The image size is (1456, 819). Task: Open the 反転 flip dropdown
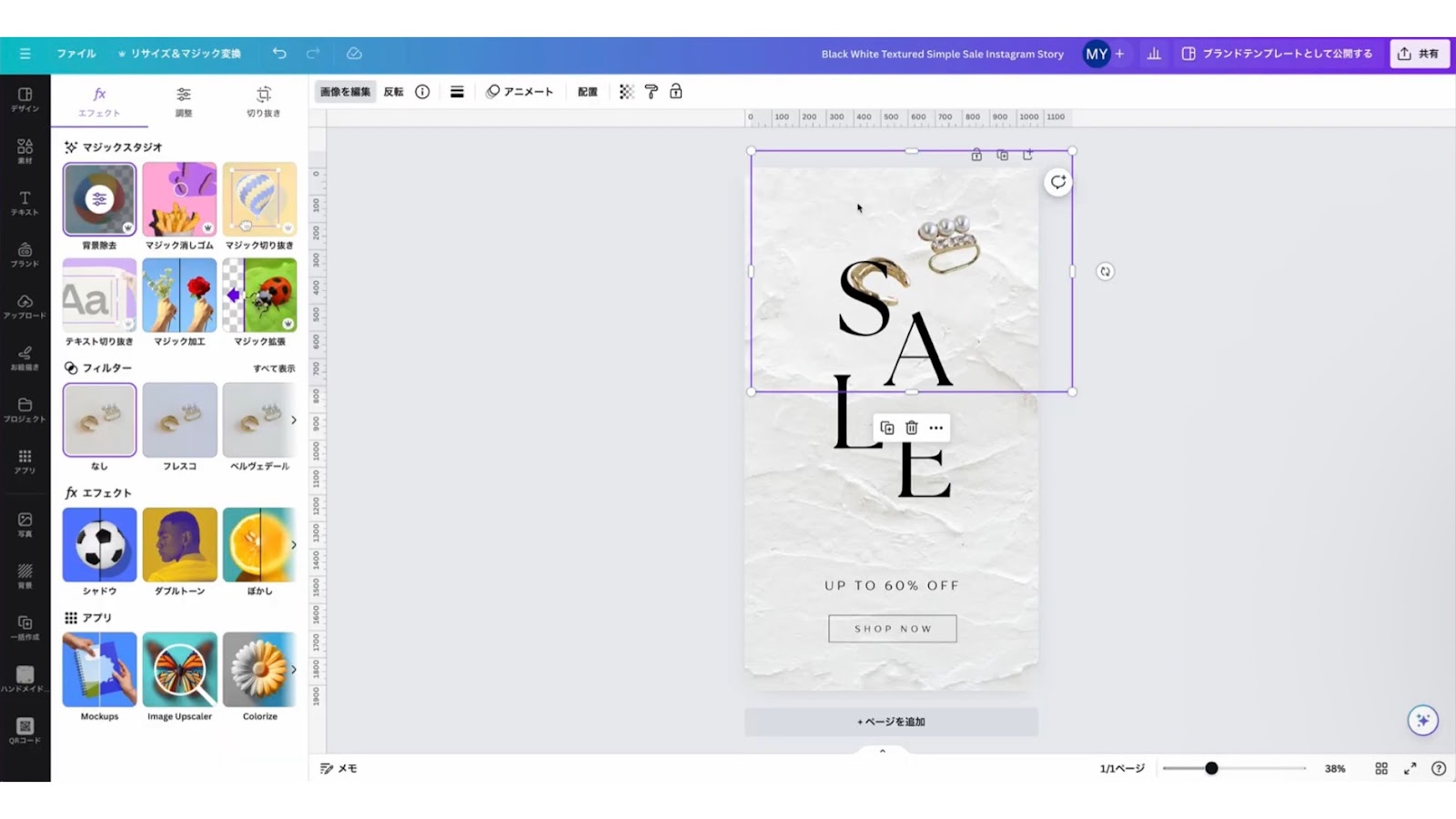pos(393,92)
